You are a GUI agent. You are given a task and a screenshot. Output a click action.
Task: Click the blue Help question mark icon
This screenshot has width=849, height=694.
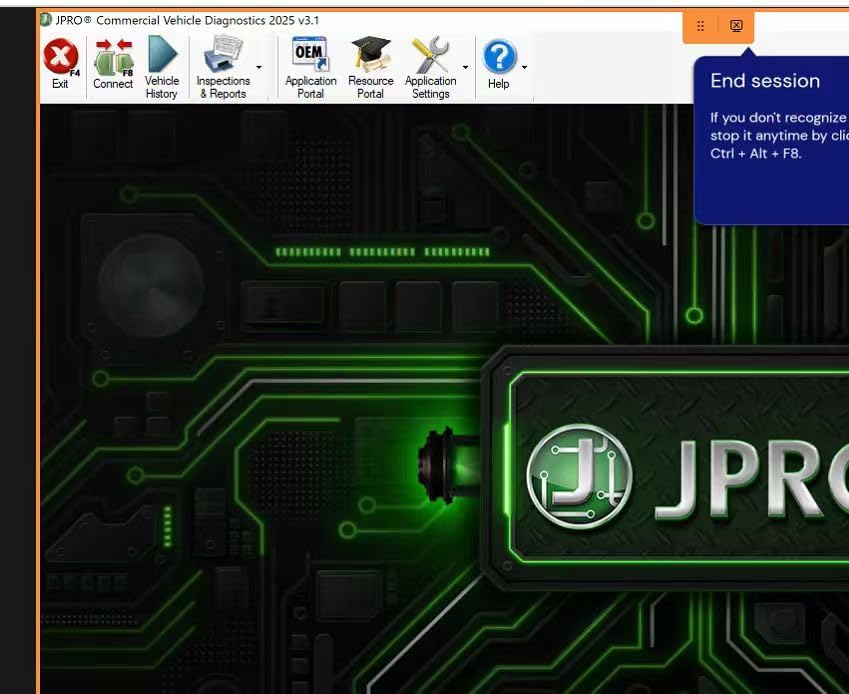pyautogui.click(x=499, y=58)
